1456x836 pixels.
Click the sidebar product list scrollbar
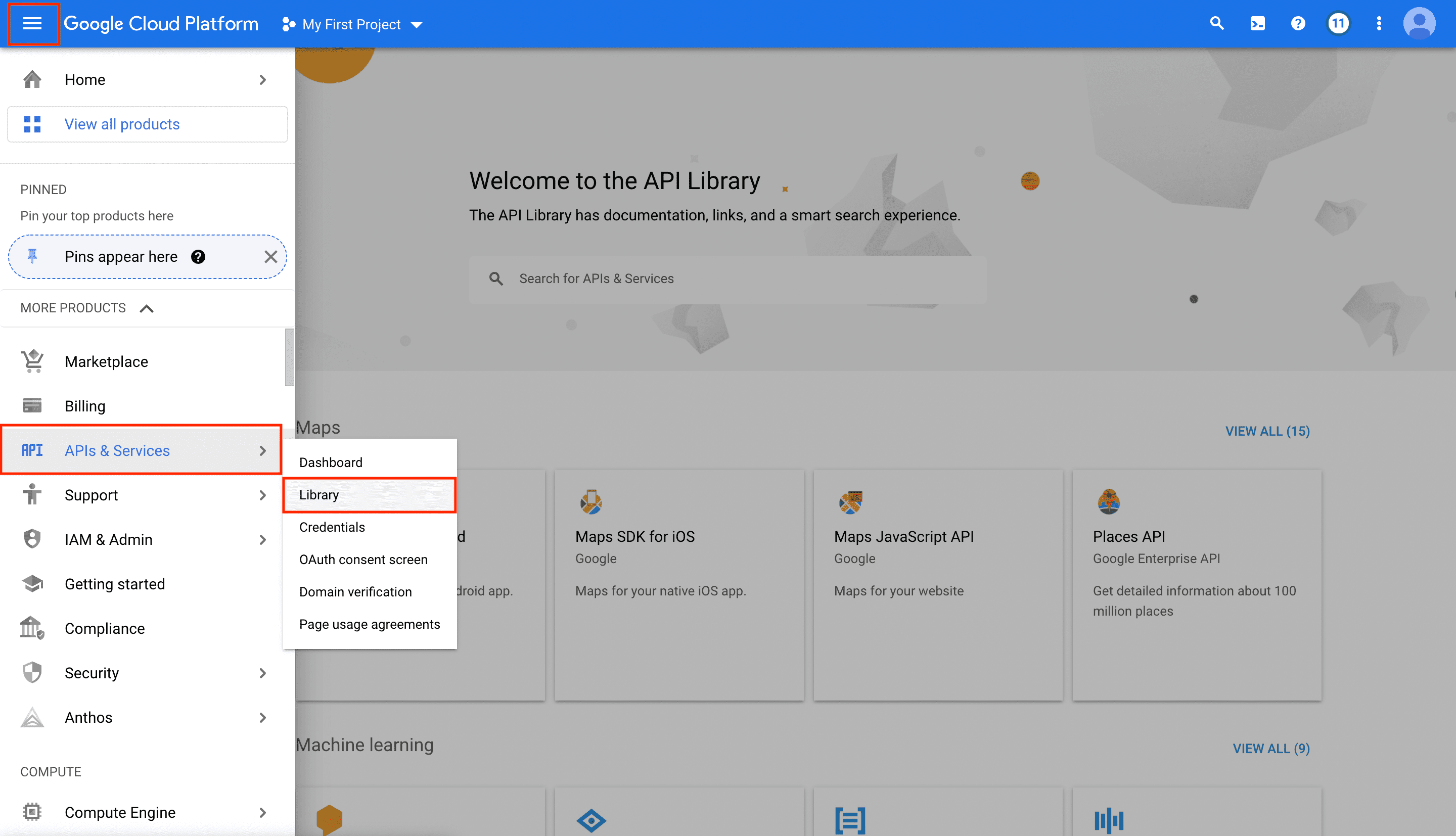point(289,357)
